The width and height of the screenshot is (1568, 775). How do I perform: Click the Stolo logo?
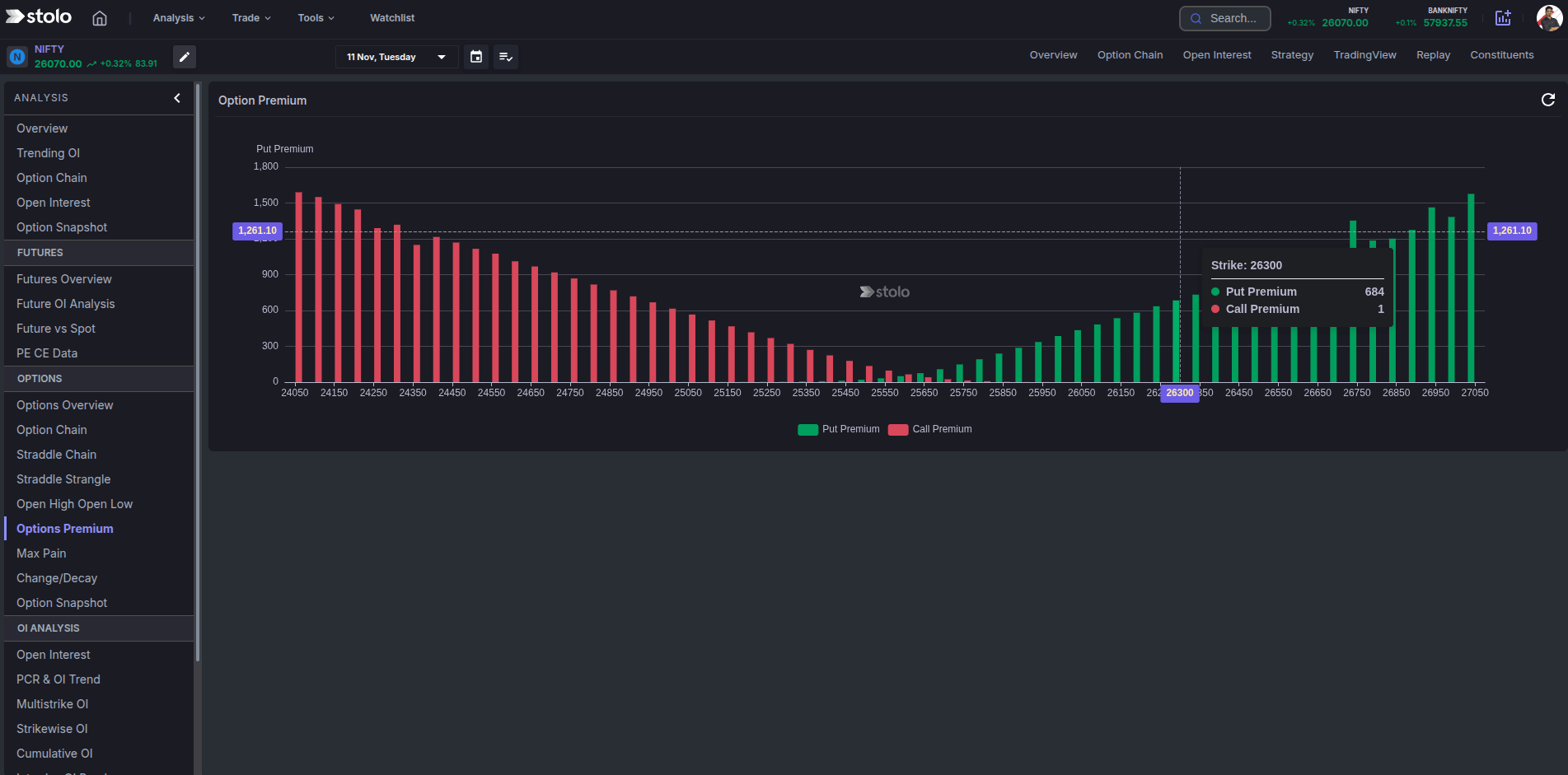[x=38, y=16]
